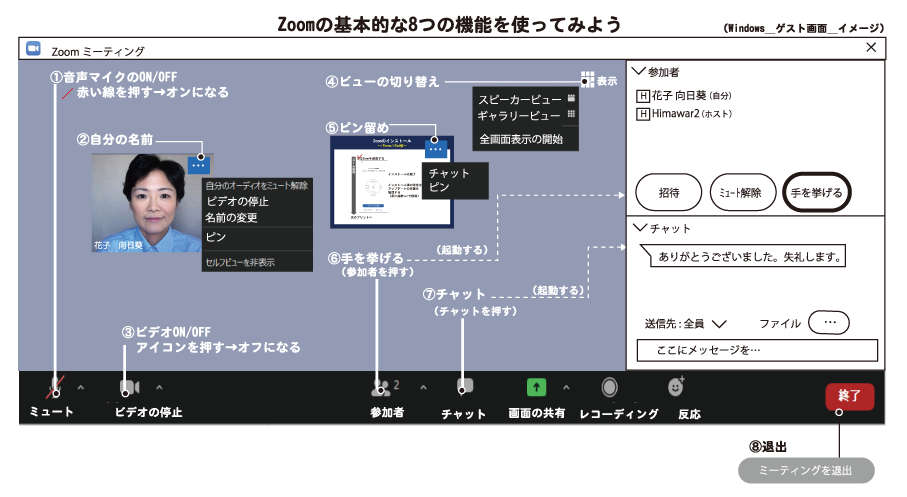Viewport: 907px width, 497px height.
Task: Click the 招待 invite button
Action: pyautogui.click(x=668, y=191)
